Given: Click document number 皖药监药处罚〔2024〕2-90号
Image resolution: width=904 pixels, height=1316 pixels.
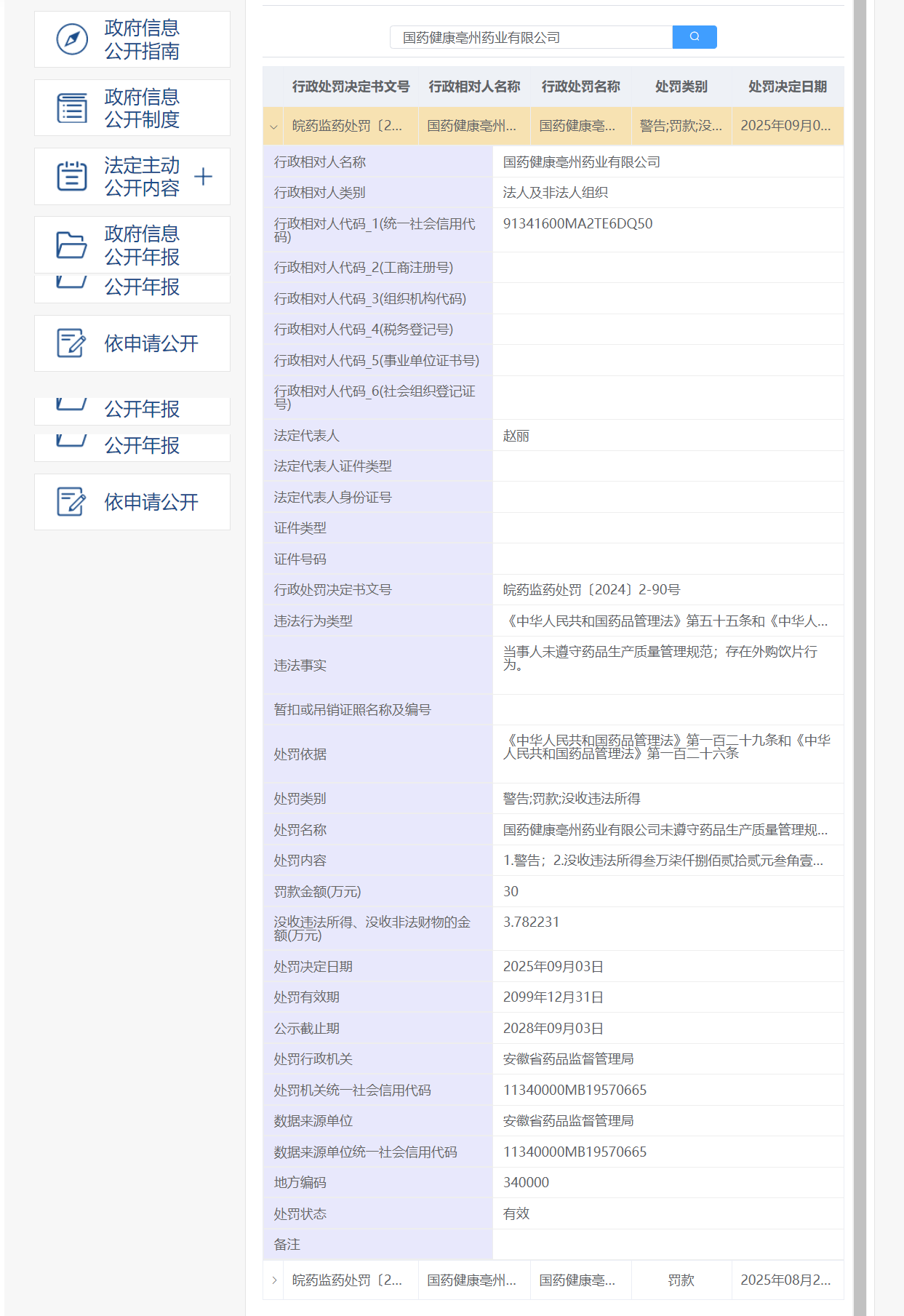Looking at the screenshot, I should (592, 590).
